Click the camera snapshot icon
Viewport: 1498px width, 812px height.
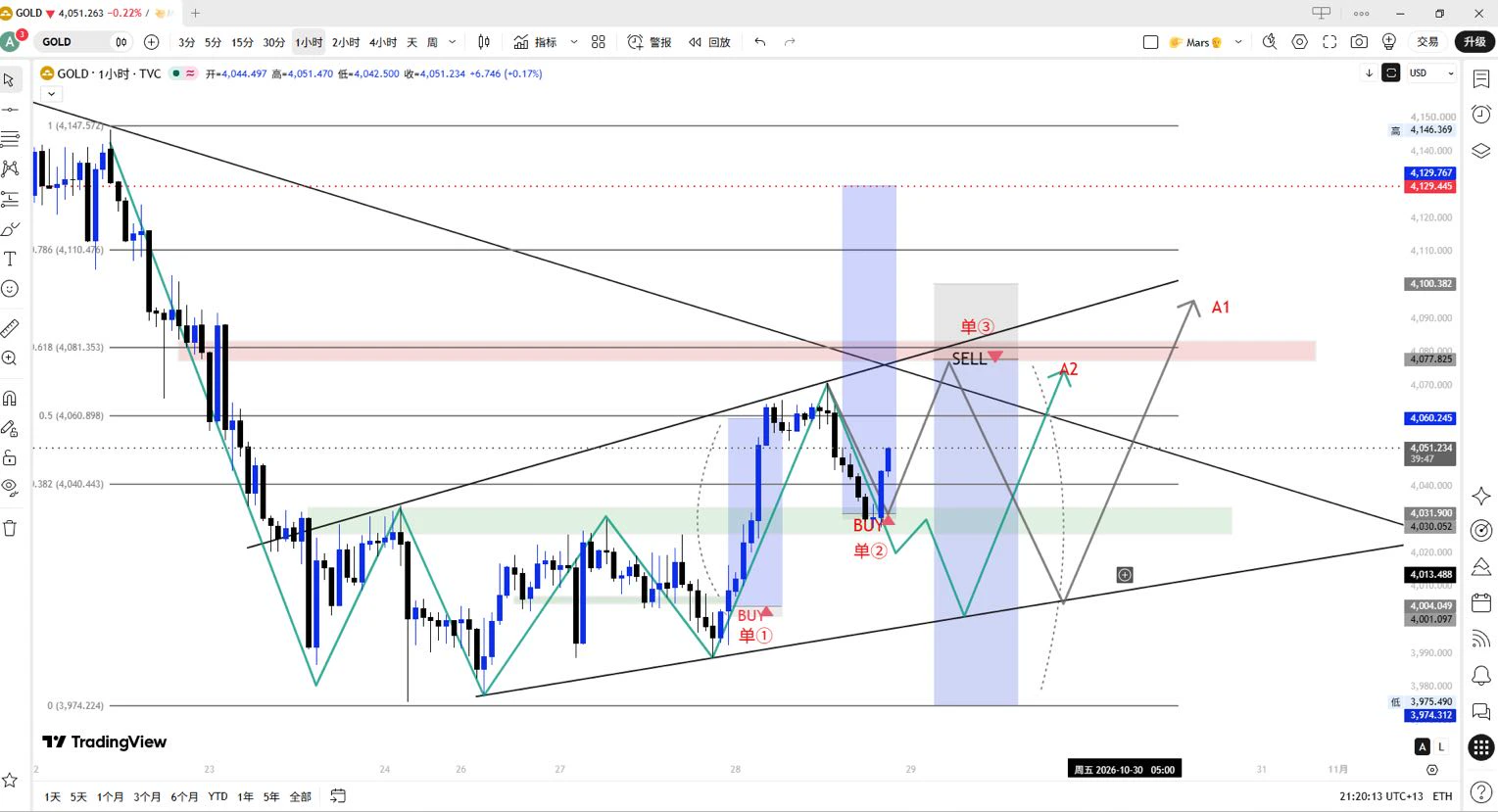(x=1359, y=42)
